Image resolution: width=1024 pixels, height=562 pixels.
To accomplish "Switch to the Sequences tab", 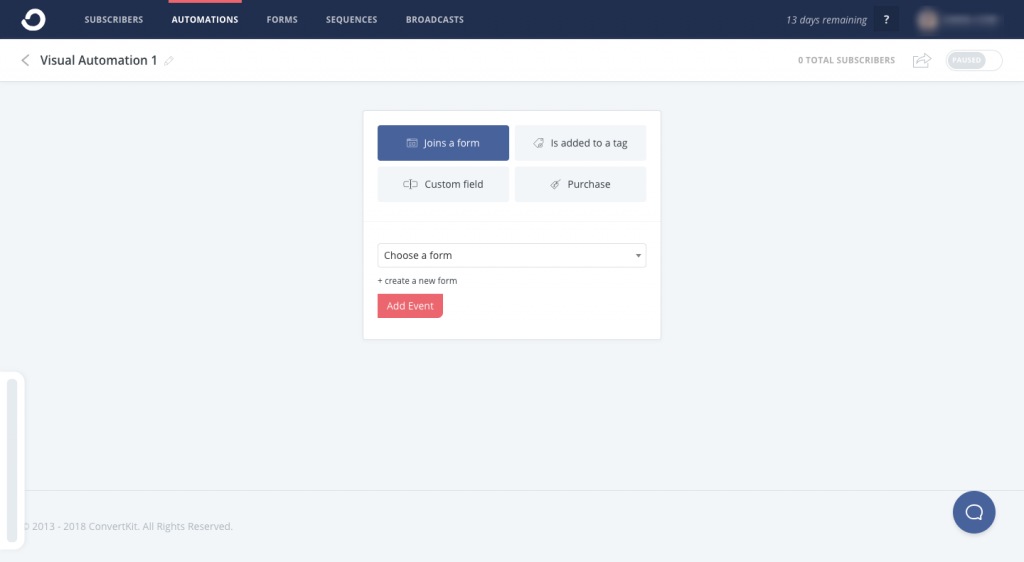I will [351, 20].
